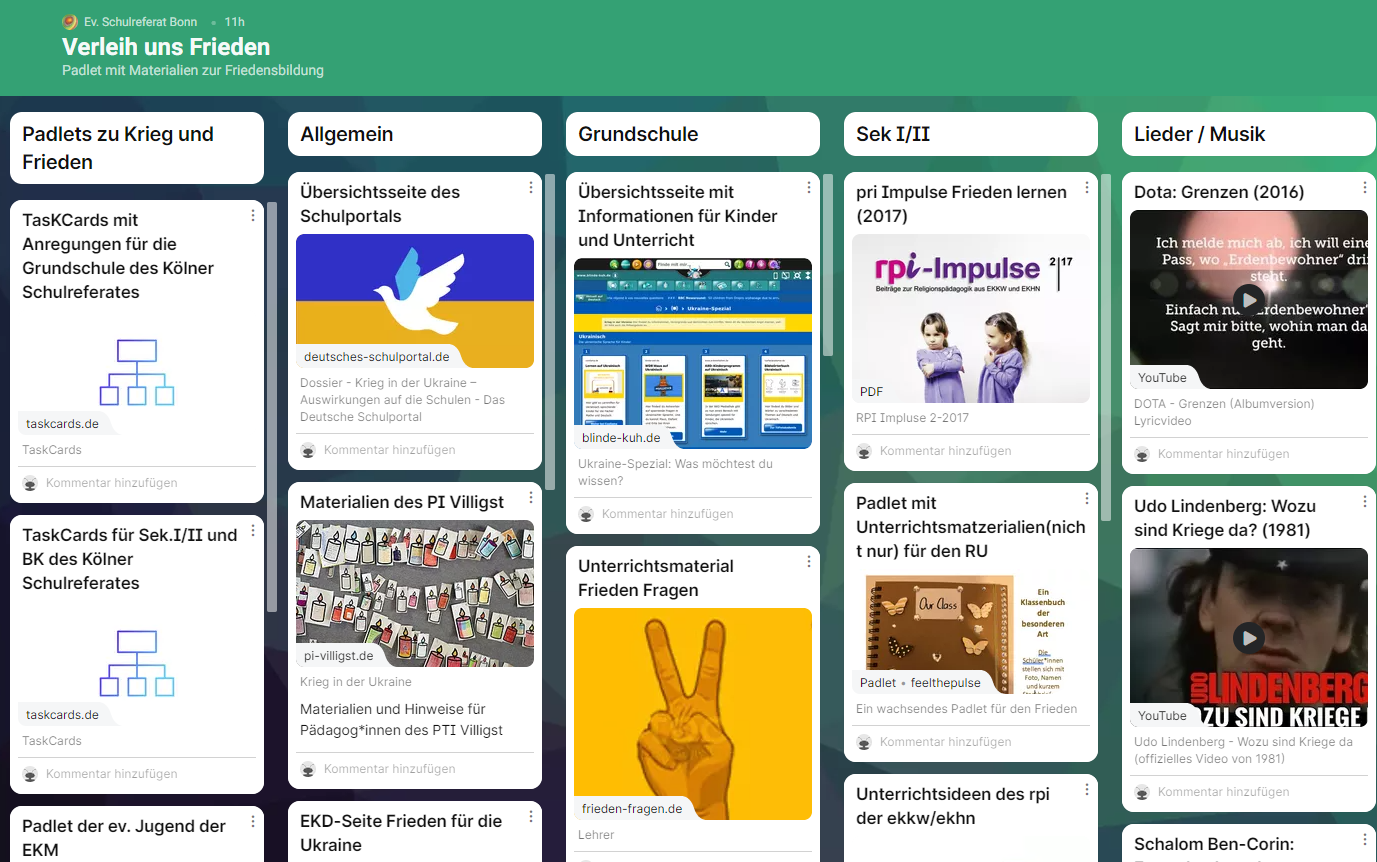Screen dimensions: 1377x862
Task: Click the Ev. Schulreferat Bonn author name
Action: point(141,22)
